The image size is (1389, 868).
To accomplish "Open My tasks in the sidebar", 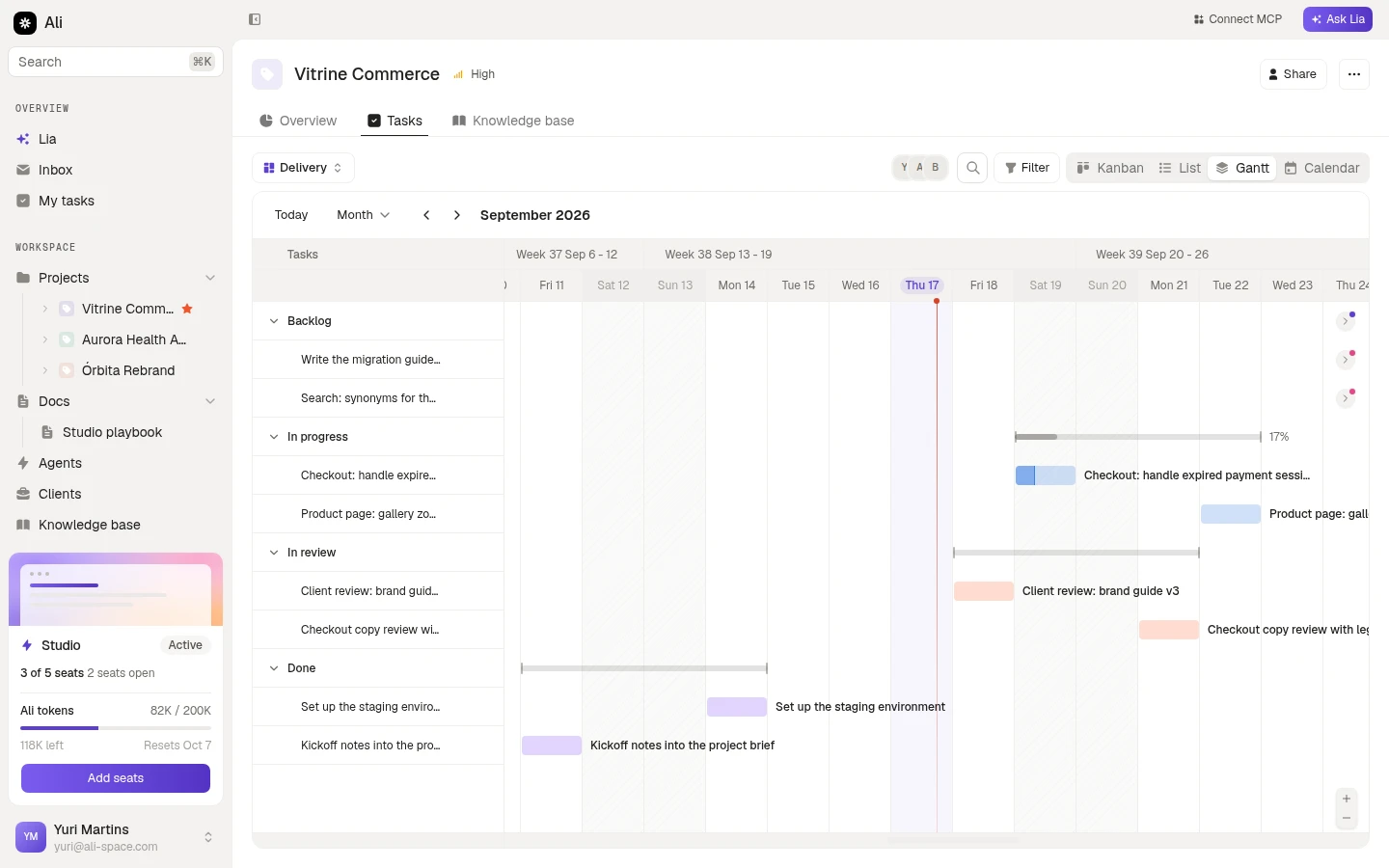I will (116, 201).
